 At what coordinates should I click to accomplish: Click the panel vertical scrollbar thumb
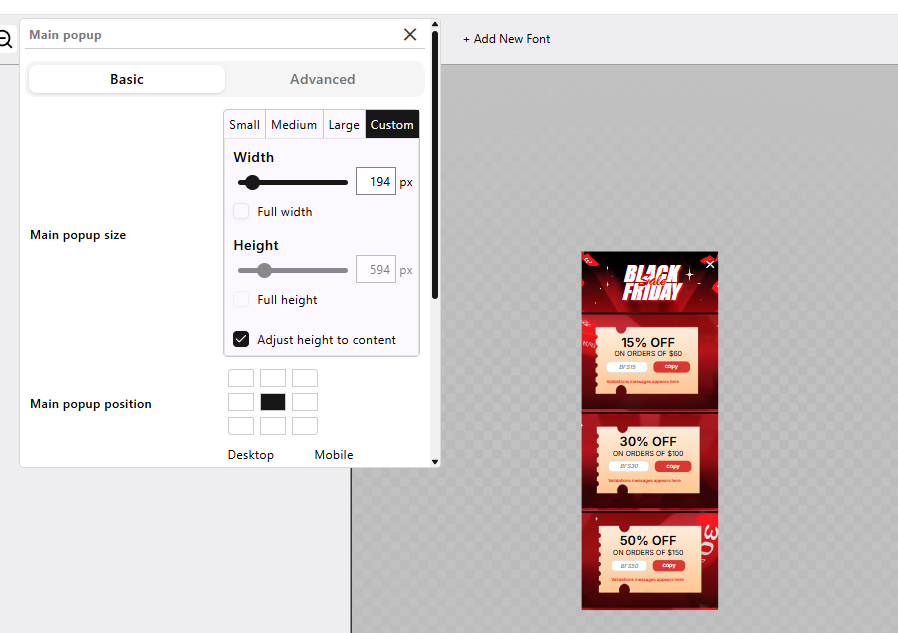[435, 165]
